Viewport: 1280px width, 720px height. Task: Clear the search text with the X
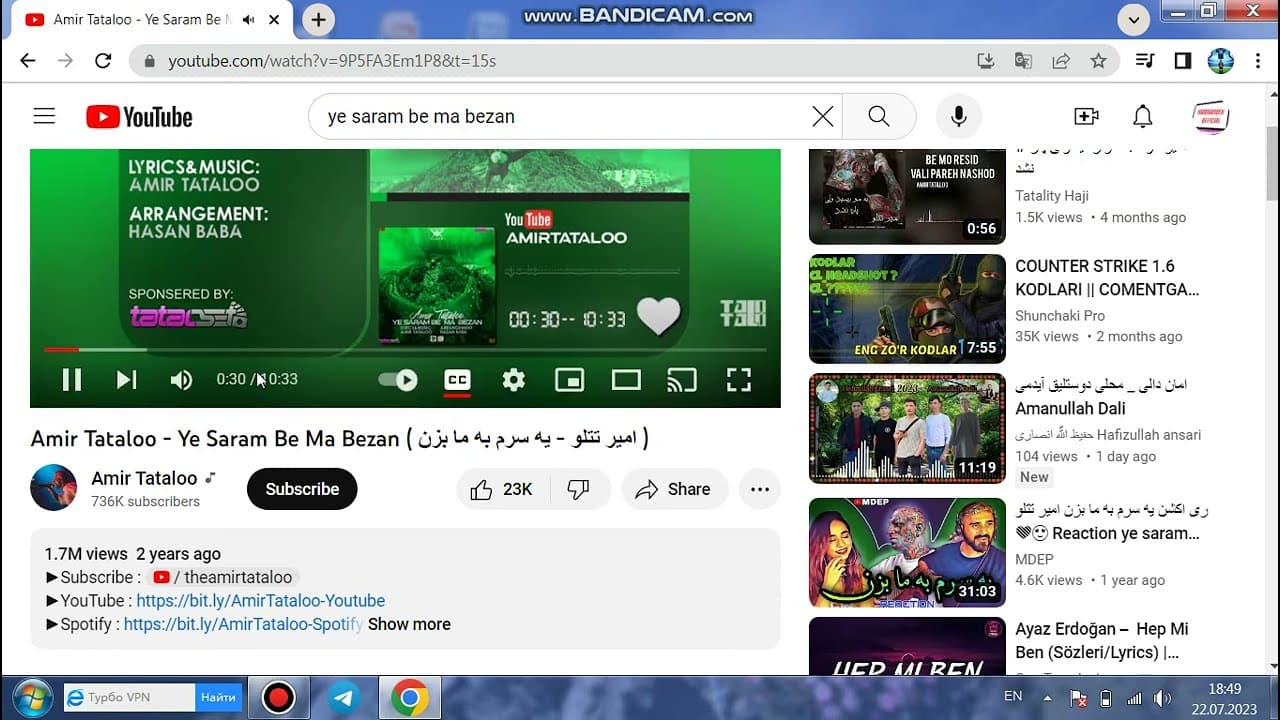pyautogui.click(x=822, y=117)
